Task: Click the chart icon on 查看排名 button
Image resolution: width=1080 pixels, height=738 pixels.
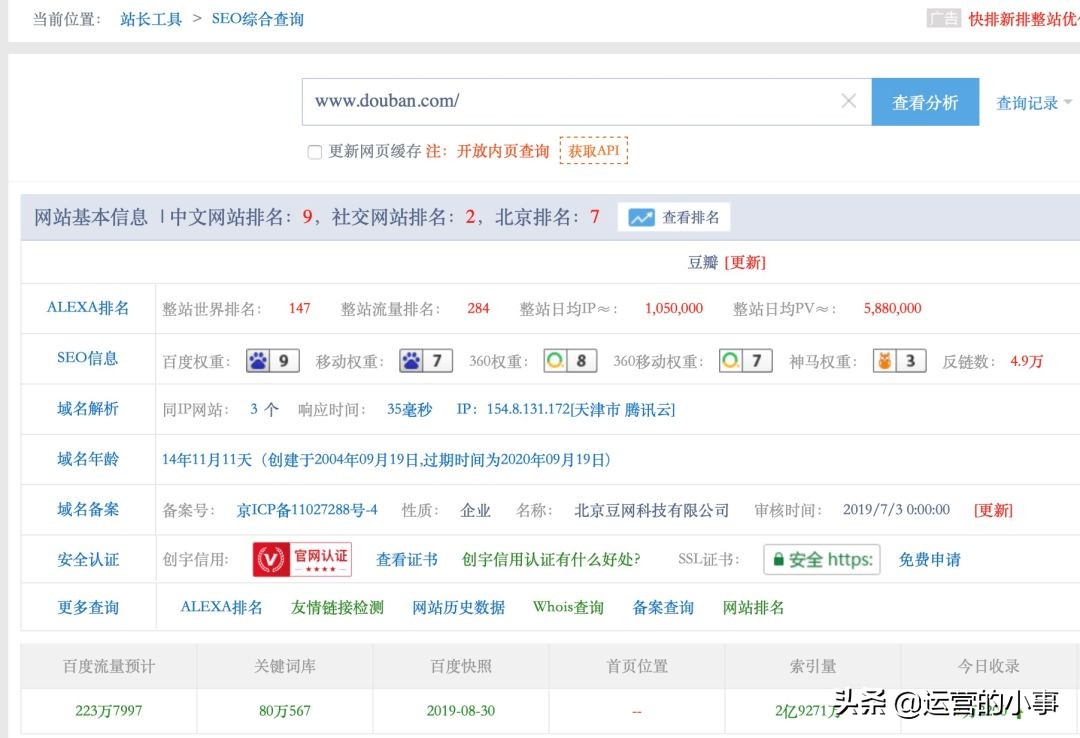Action: coord(640,216)
